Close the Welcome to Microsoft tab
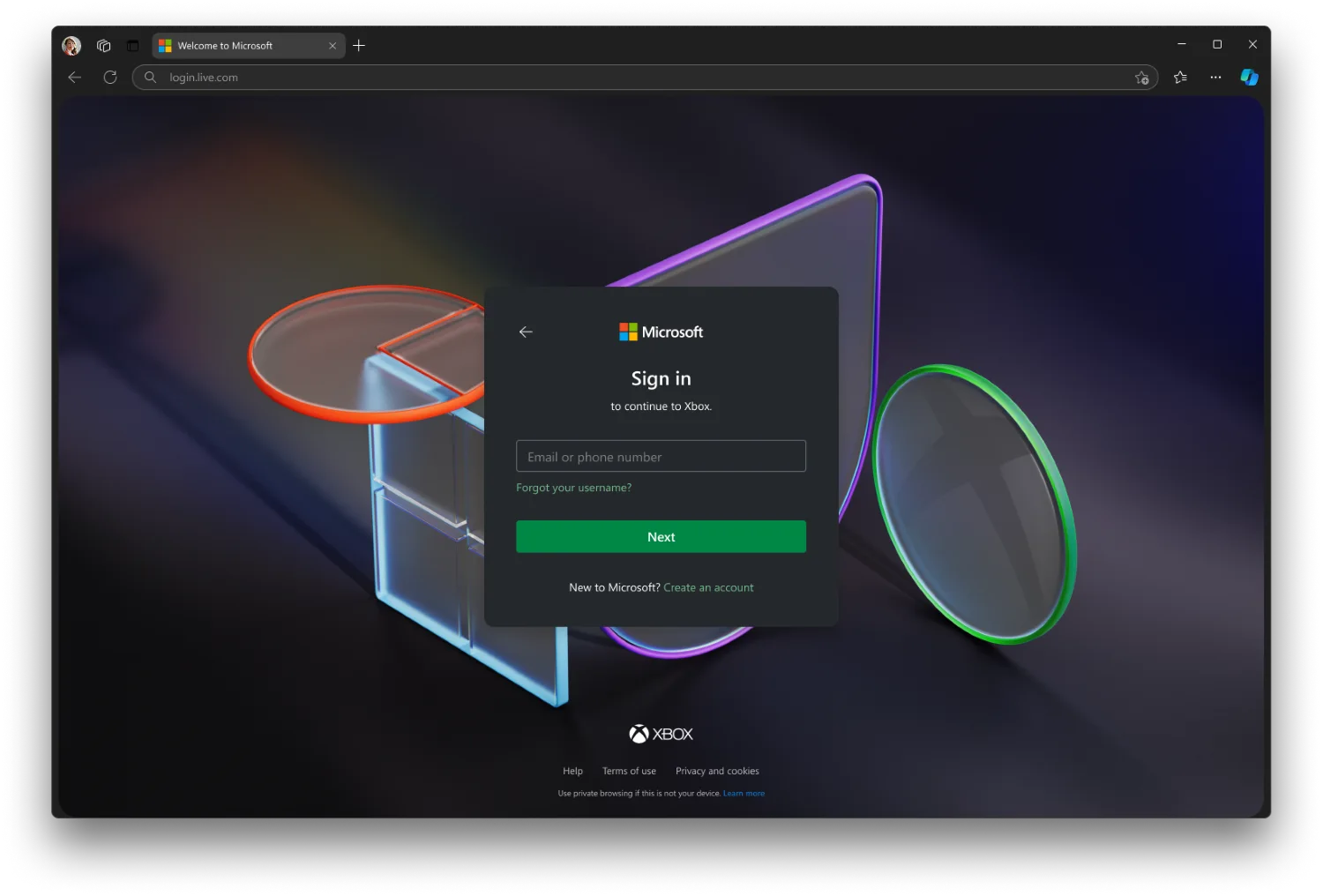 click(333, 46)
